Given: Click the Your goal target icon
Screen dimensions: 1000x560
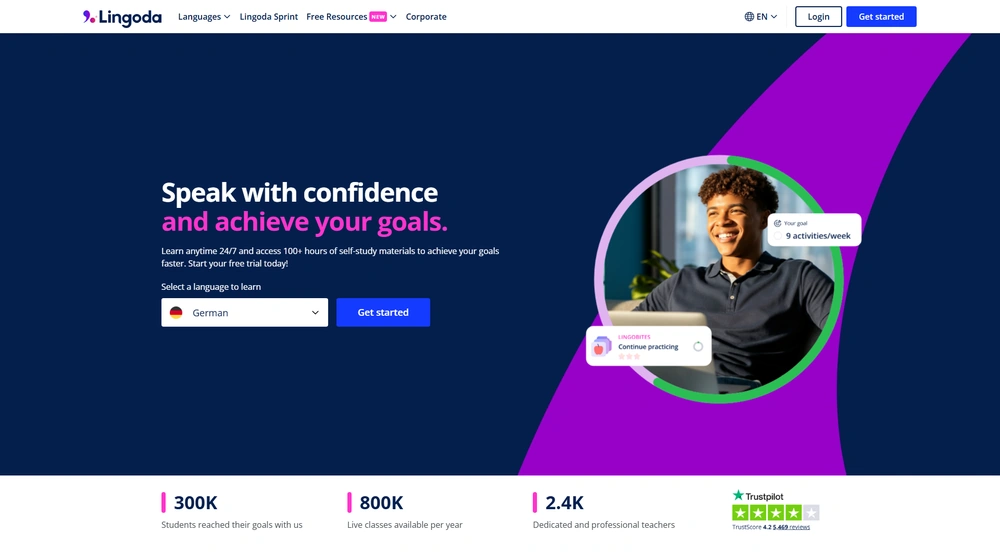Looking at the screenshot, I should 777,223.
